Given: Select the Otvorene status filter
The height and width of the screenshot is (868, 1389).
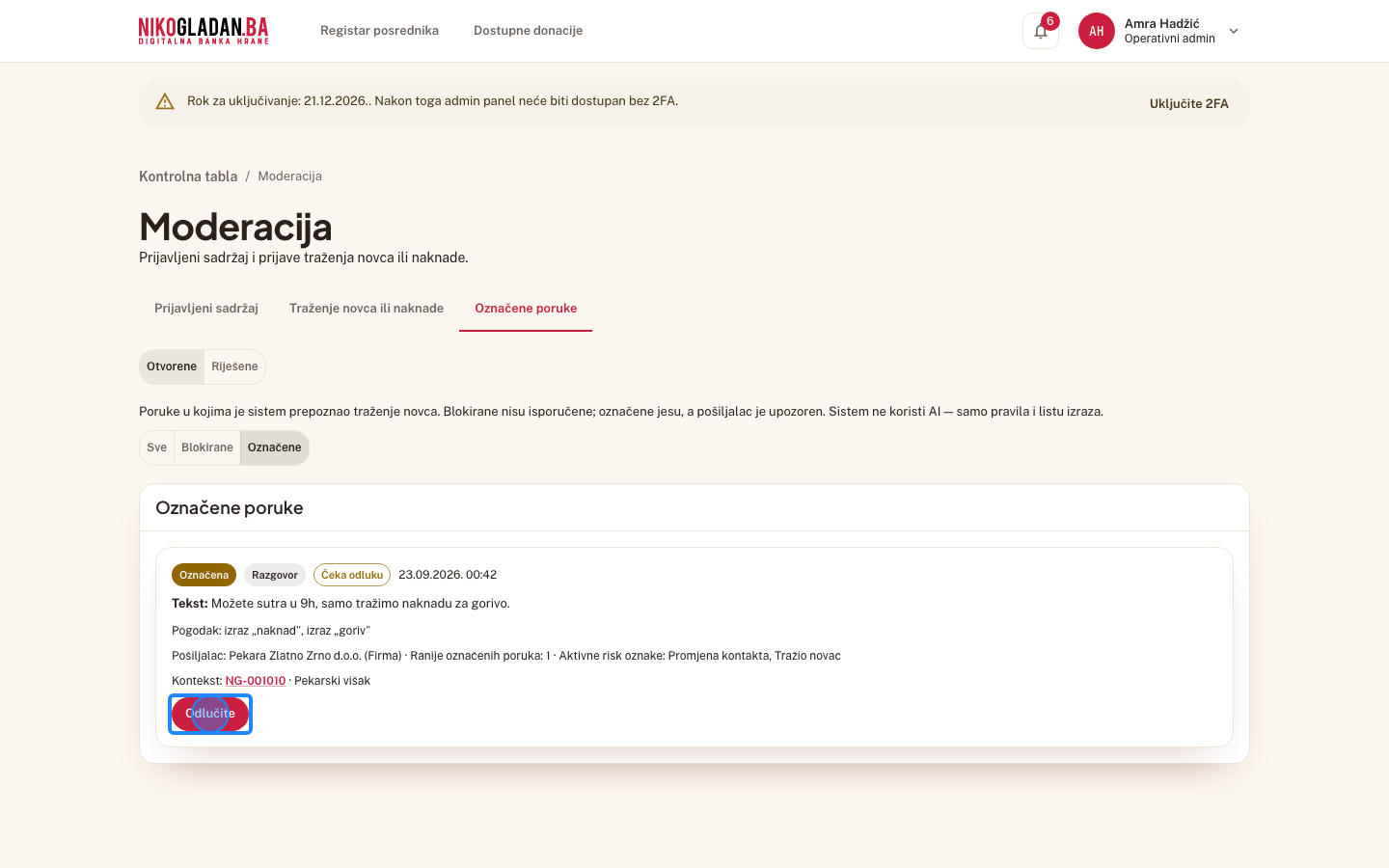Looking at the screenshot, I should pos(172,366).
